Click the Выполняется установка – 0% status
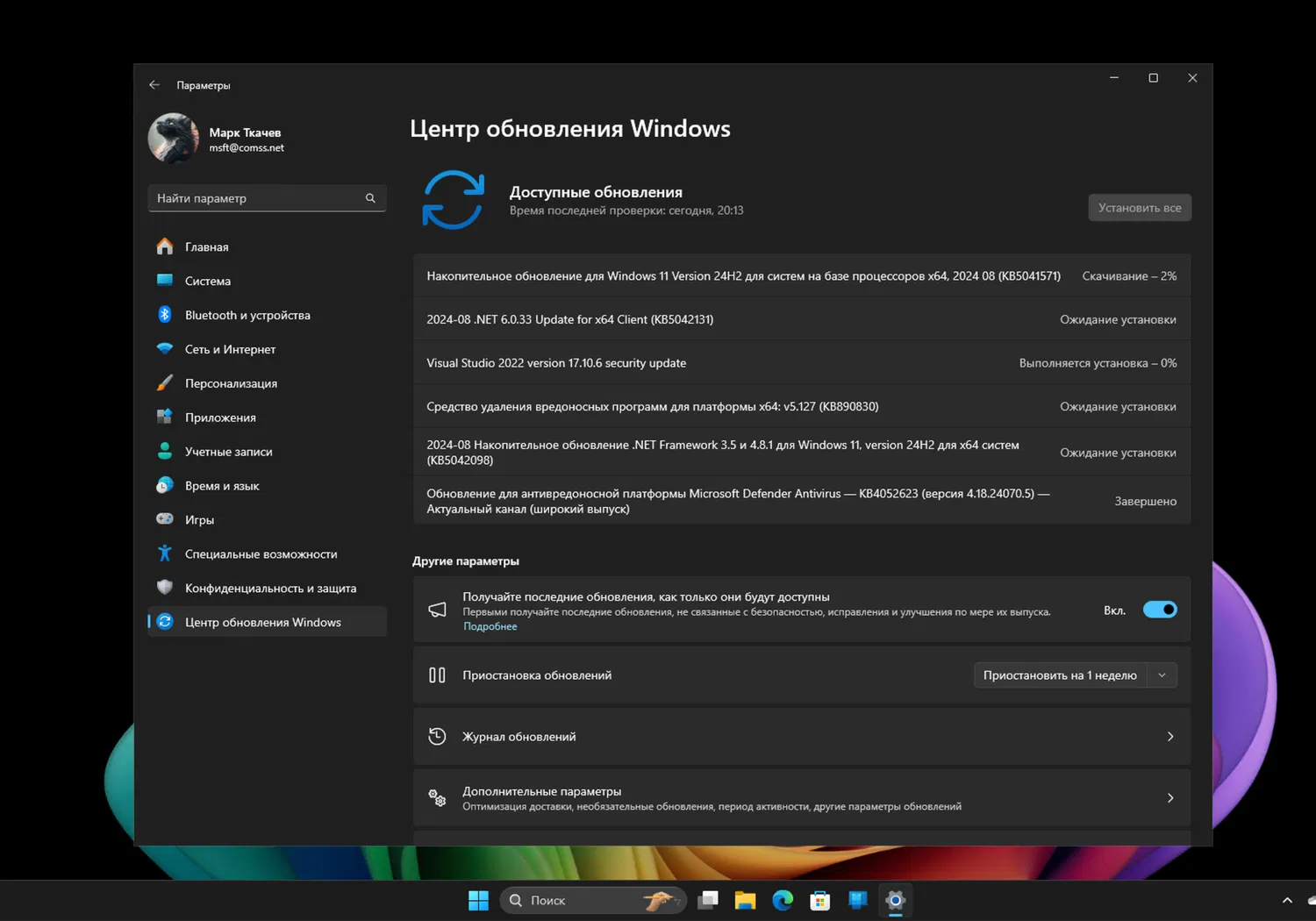Viewport: 1316px width, 921px height. pos(1098,363)
